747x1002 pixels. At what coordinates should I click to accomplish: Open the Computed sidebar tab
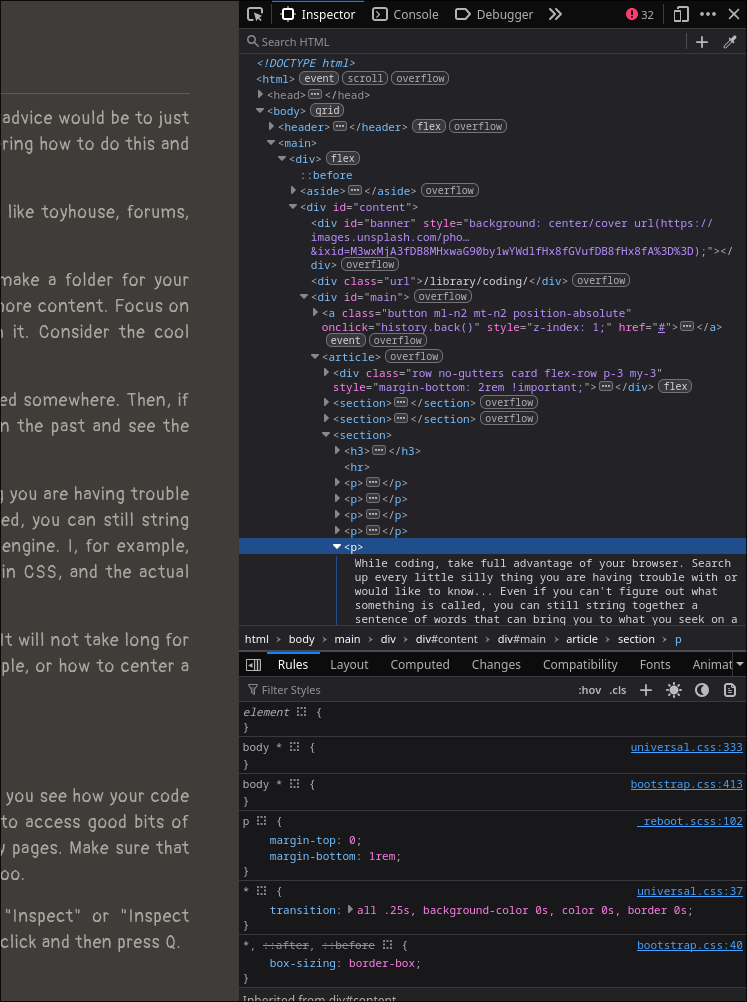[x=420, y=665]
